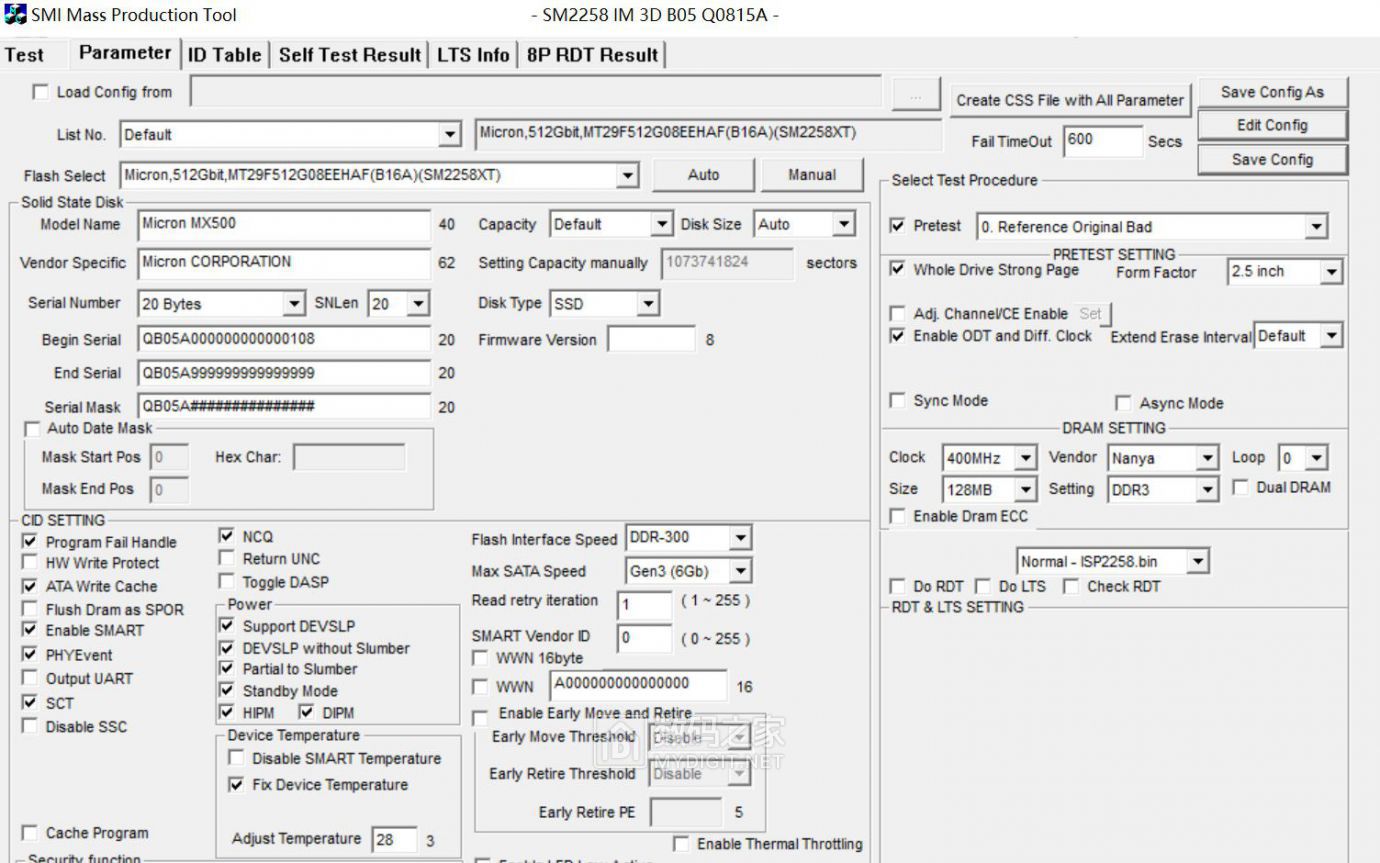Image resolution: width=1380 pixels, height=863 pixels.
Task: Open the DRAM Setting DDR3 dropdown
Action: click(x=1164, y=490)
